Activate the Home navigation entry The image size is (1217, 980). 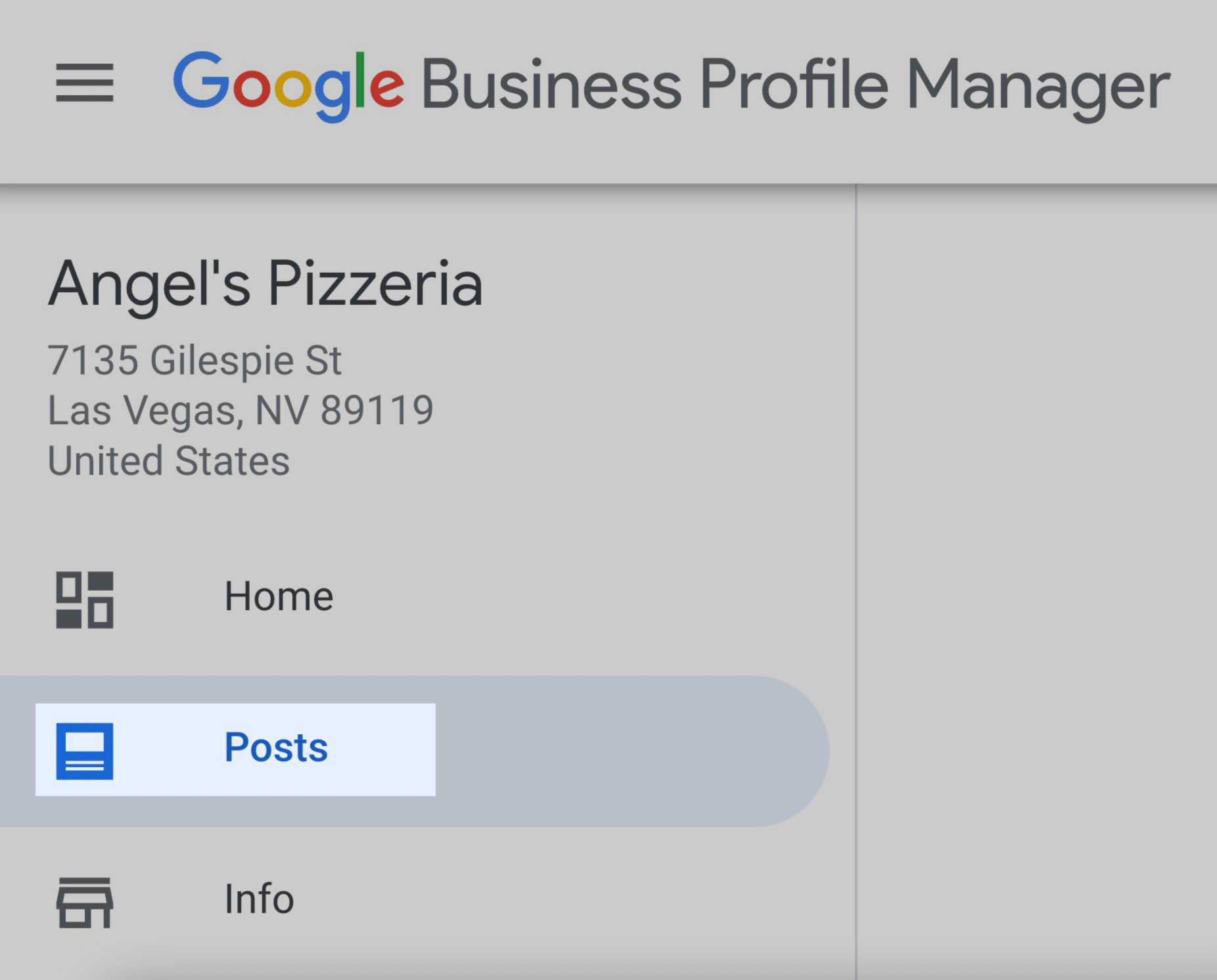(279, 596)
